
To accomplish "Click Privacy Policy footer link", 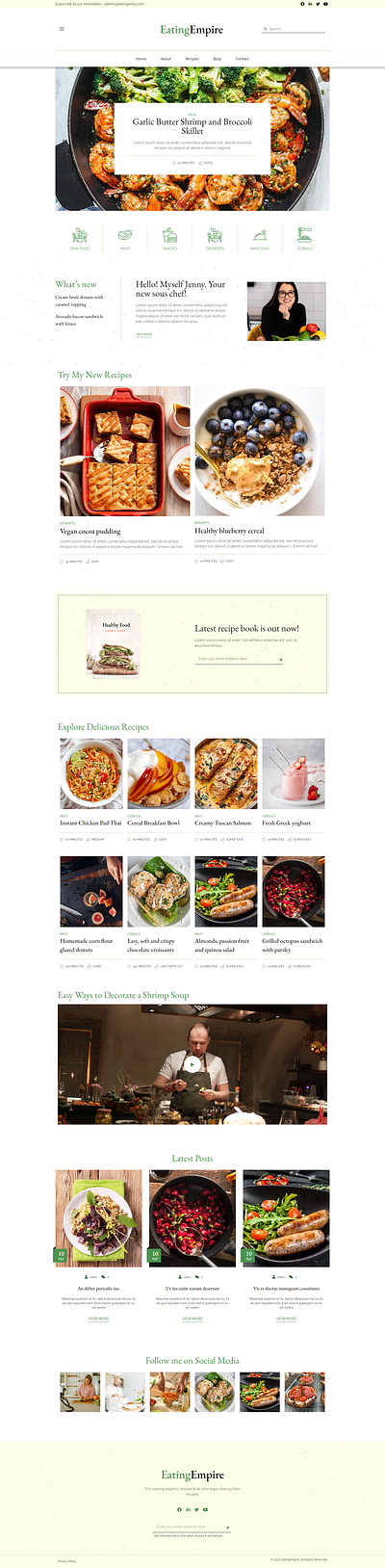I will 66,1559.
